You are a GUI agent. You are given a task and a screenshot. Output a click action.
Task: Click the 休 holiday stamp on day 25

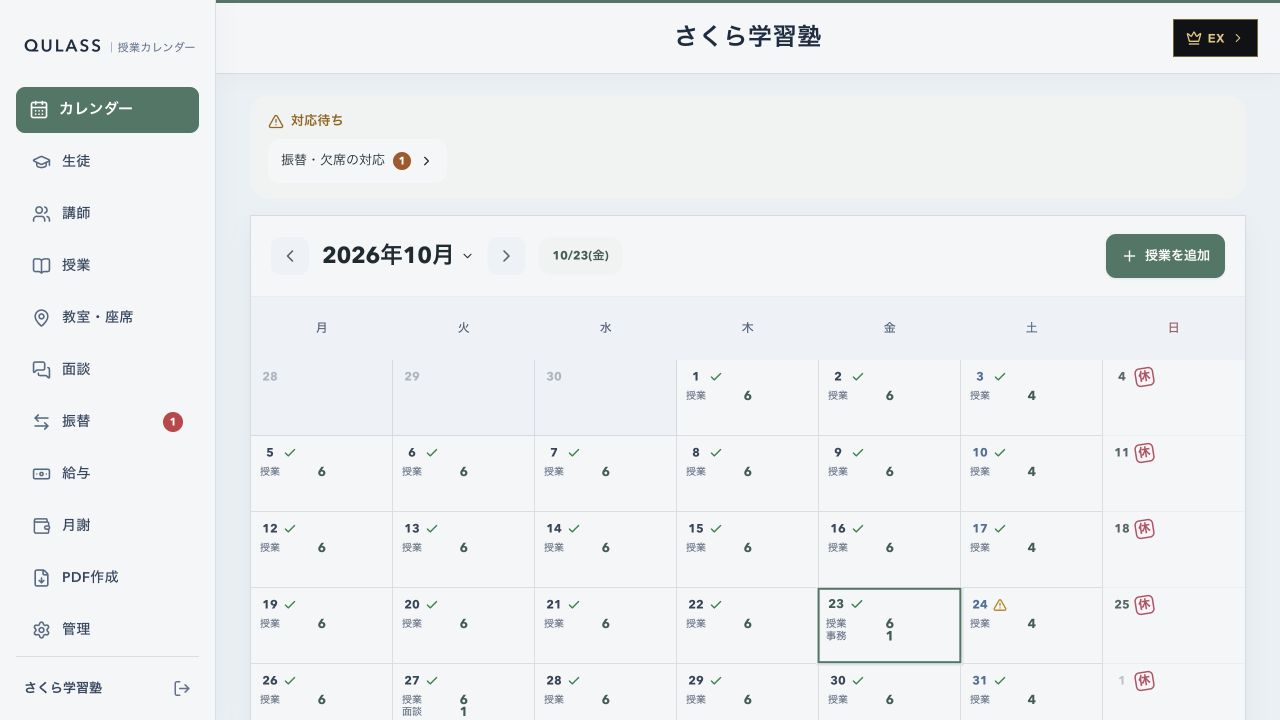(x=1144, y=604)
